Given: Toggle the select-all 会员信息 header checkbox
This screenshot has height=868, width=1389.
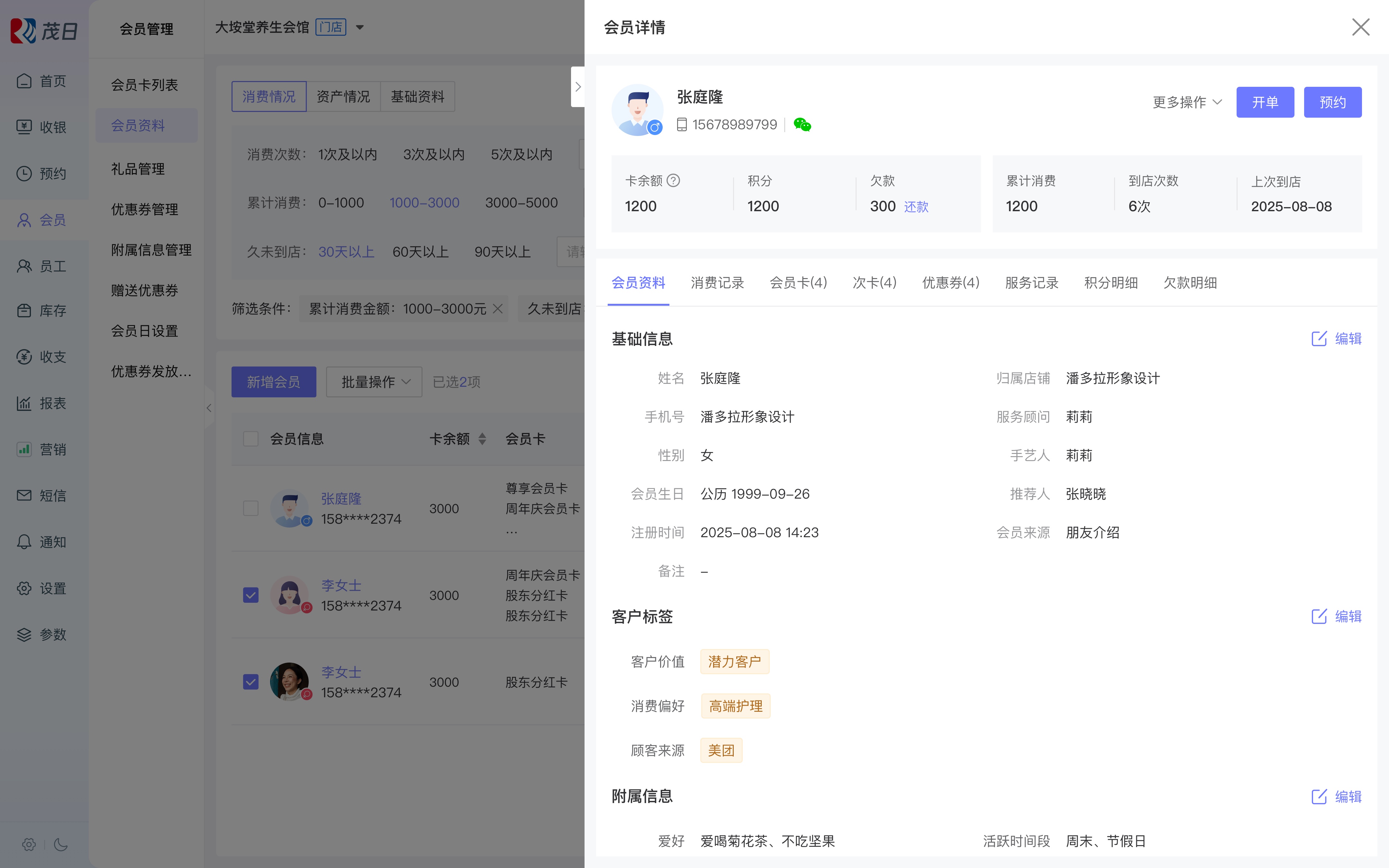Looking at the screenshot, I should (x=251, y=439).
